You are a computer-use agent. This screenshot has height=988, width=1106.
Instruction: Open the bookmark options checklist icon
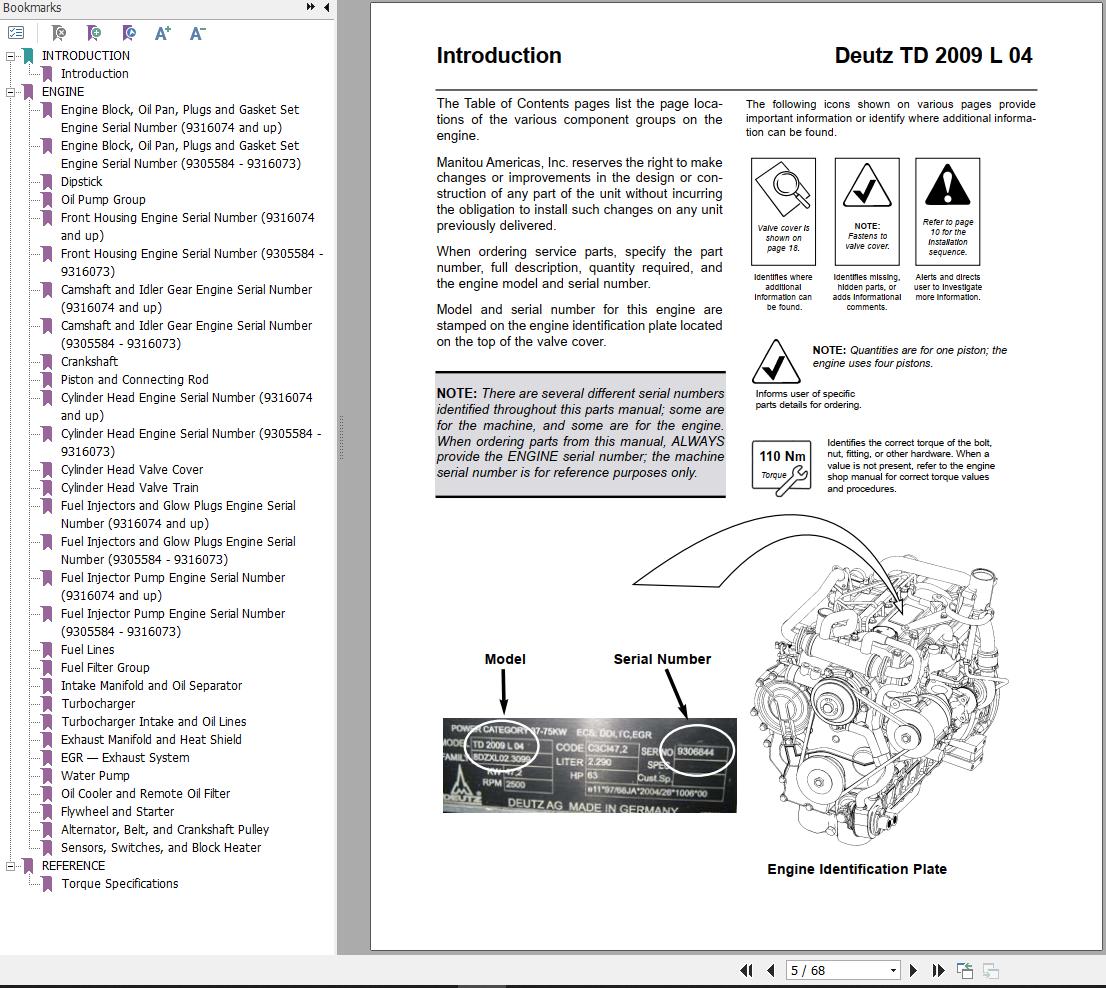[16, 32]
